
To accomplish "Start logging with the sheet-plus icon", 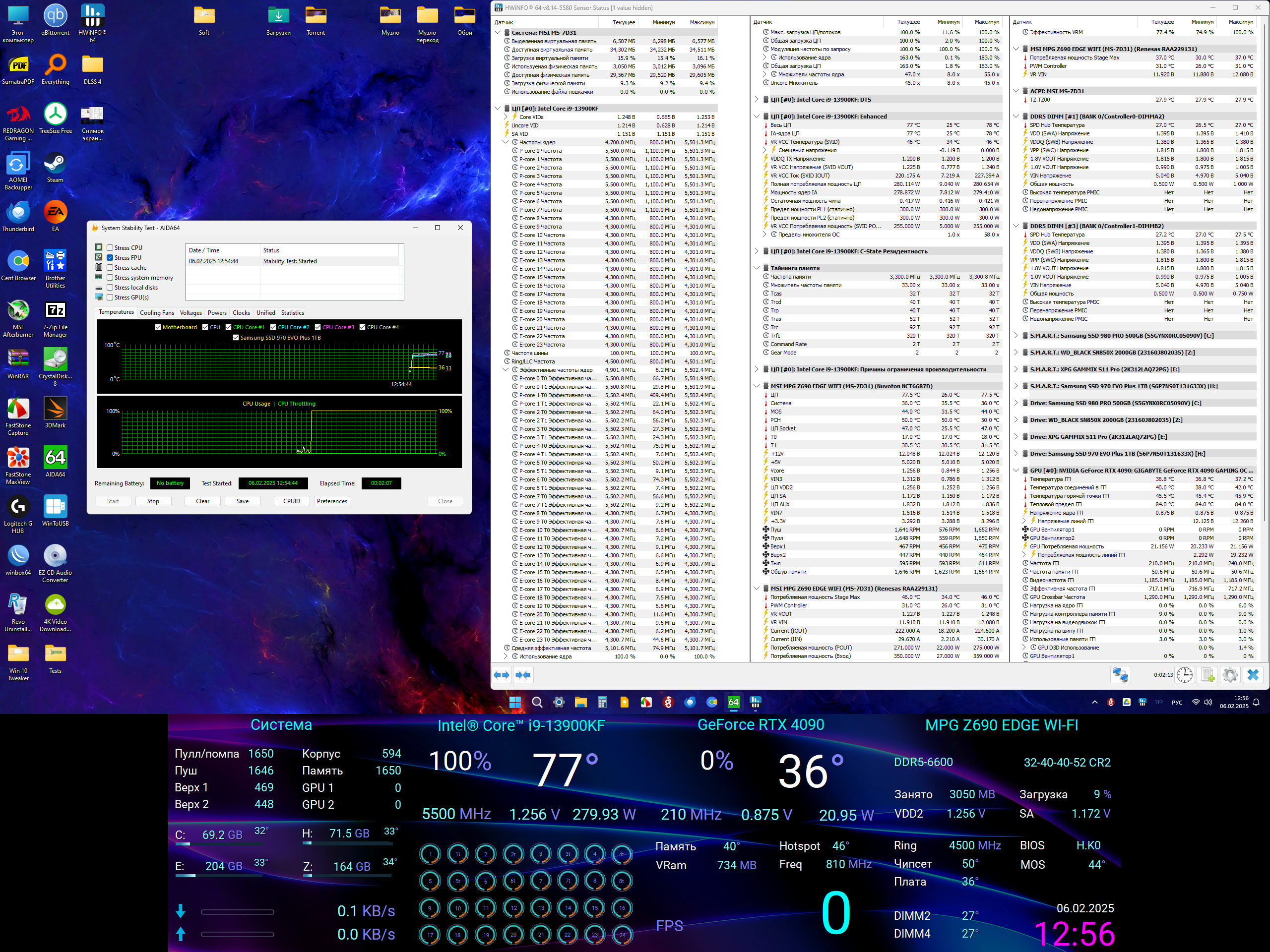I will [x=1207, y=675].
